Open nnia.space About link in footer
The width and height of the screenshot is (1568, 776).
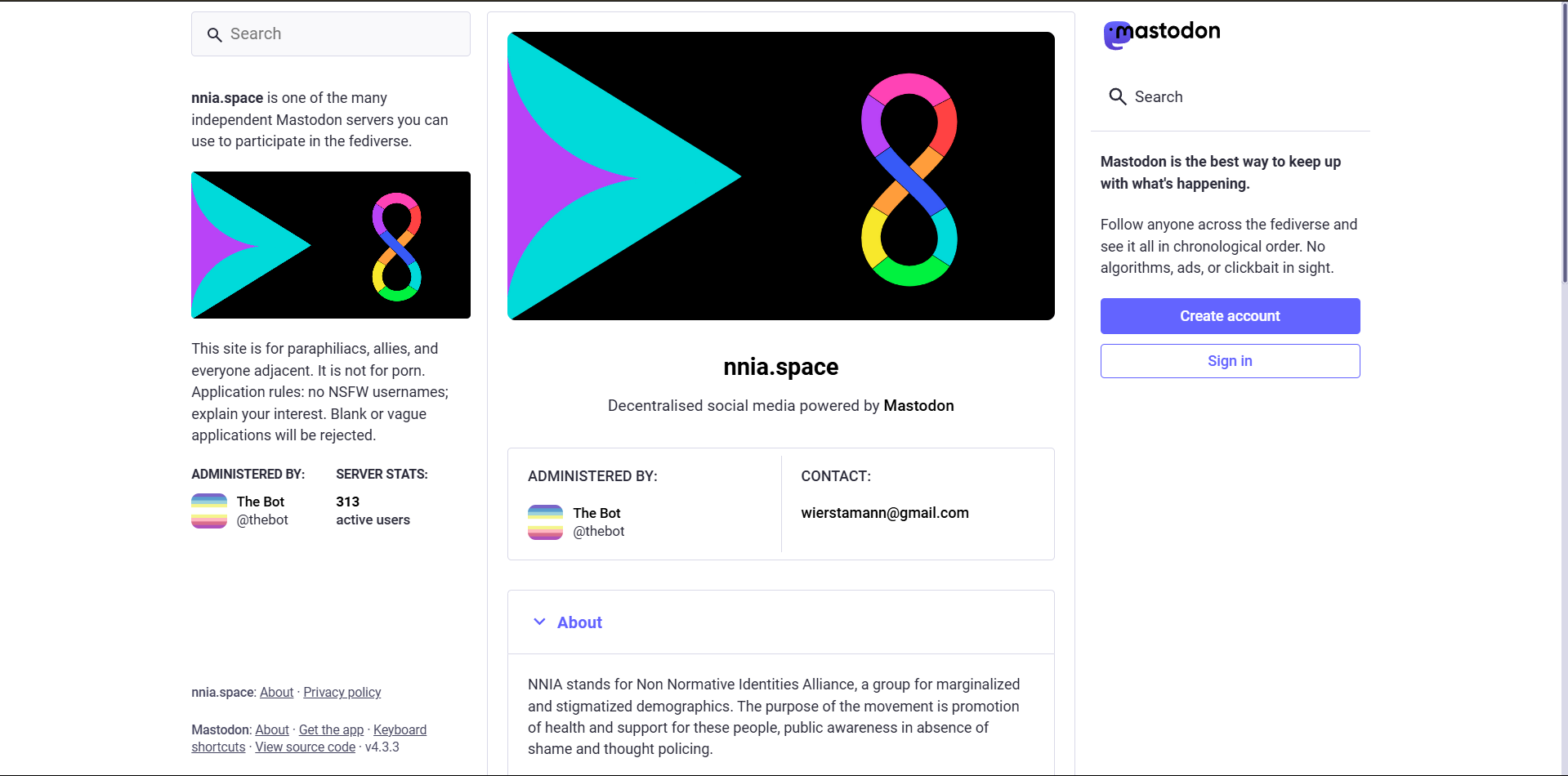276,692
